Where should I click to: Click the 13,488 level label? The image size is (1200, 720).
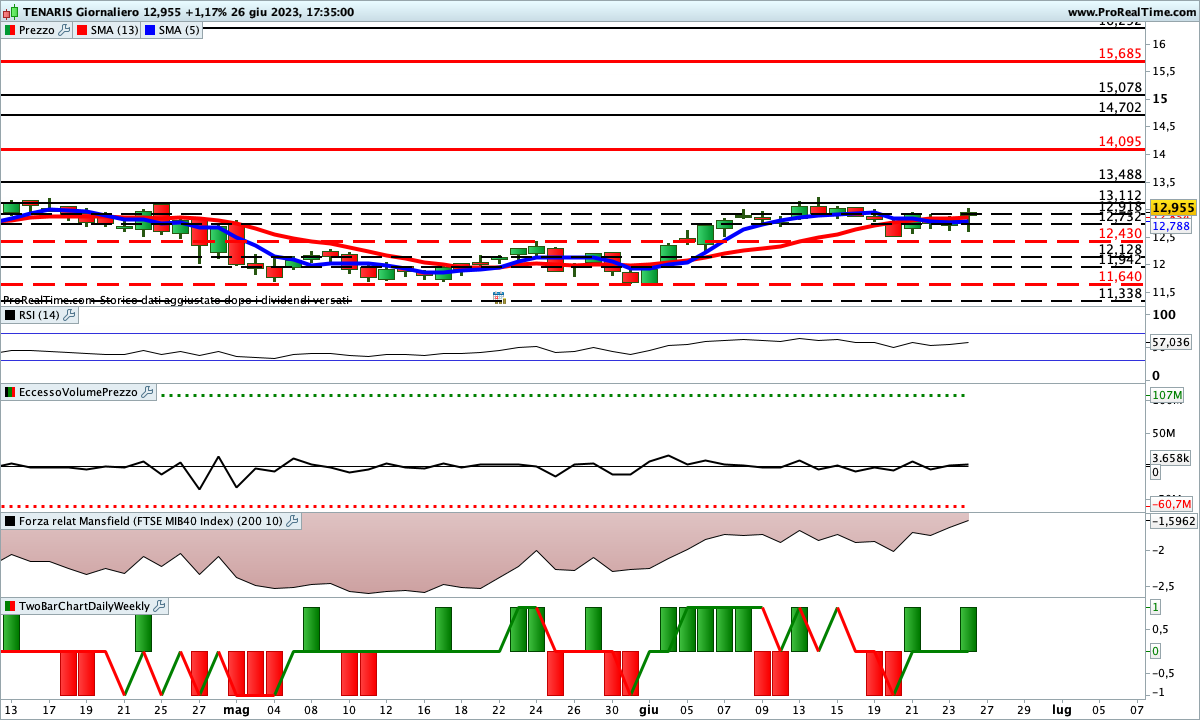[x=1120, y=174]
